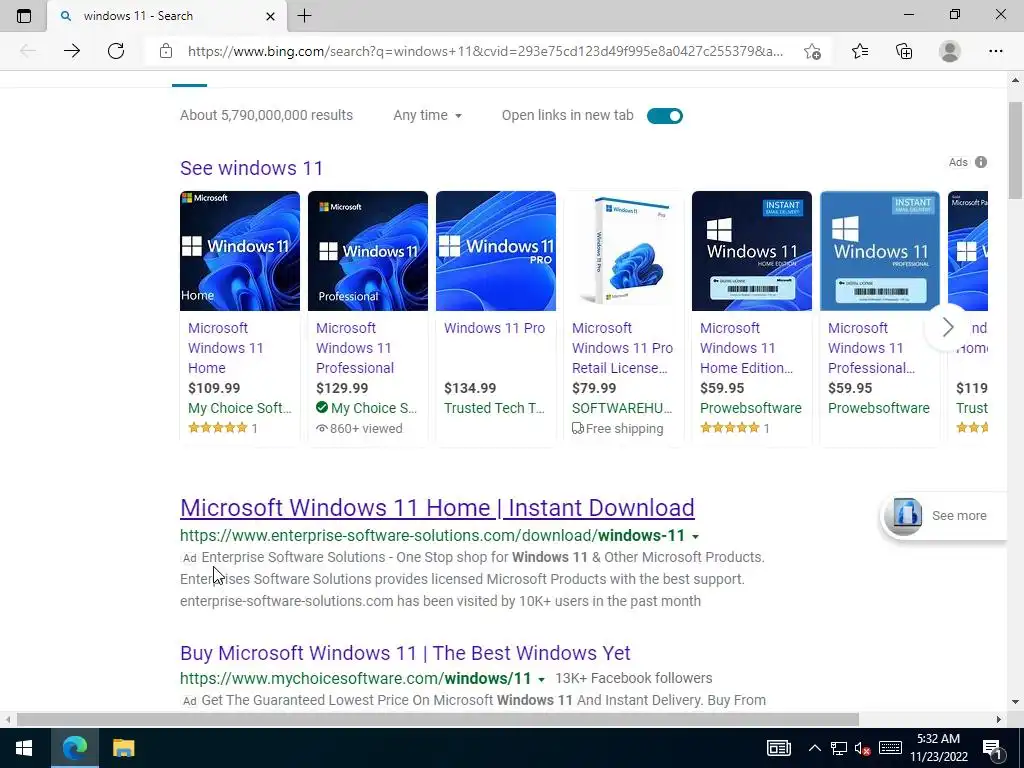Show hidden system tray icons
Screen dimensions: 1024x768
814,748
